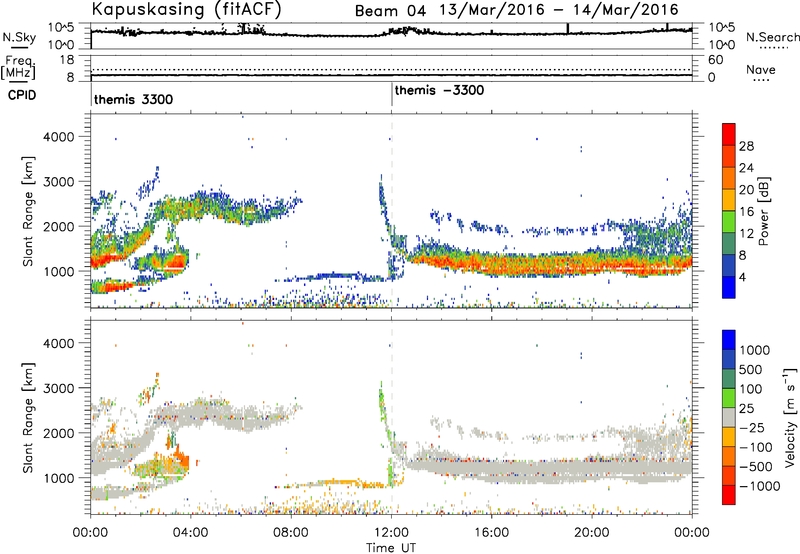This screenshot has width=800, height=554.
Task: Click the 20:00 time axis label
Action: [x=591, y=533]
